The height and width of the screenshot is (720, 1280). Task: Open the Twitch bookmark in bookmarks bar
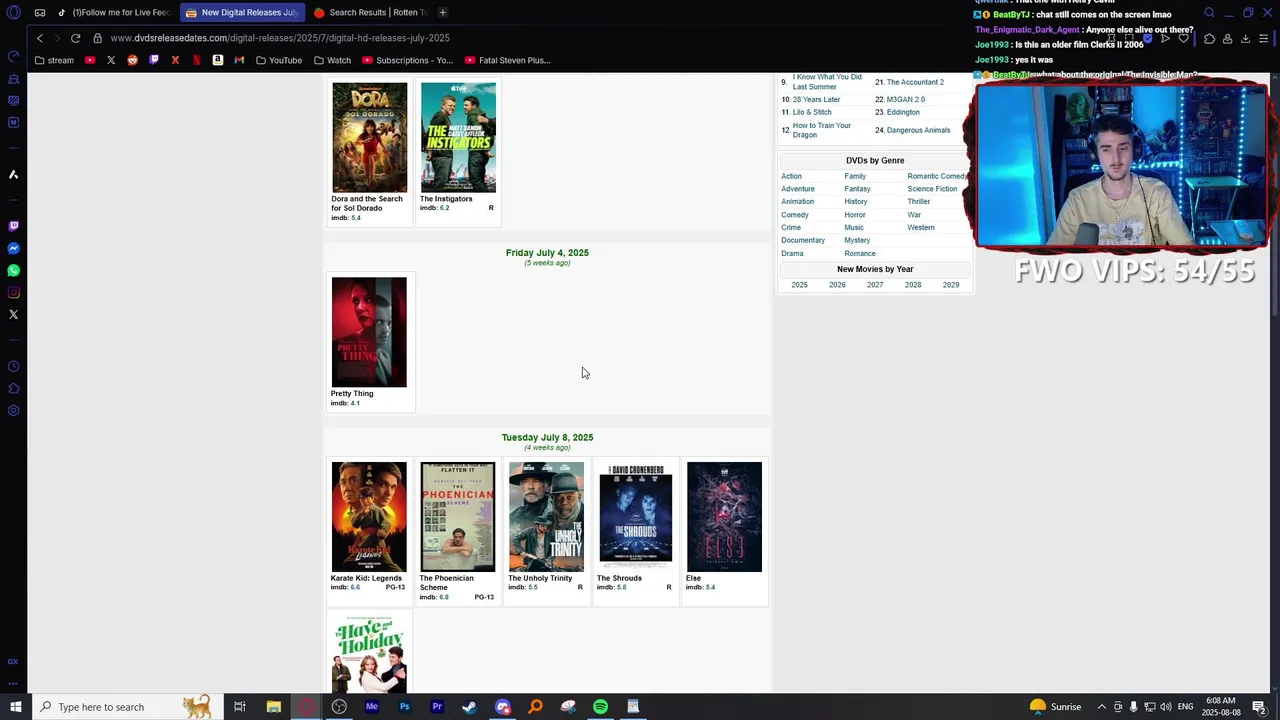coord(153,60)
